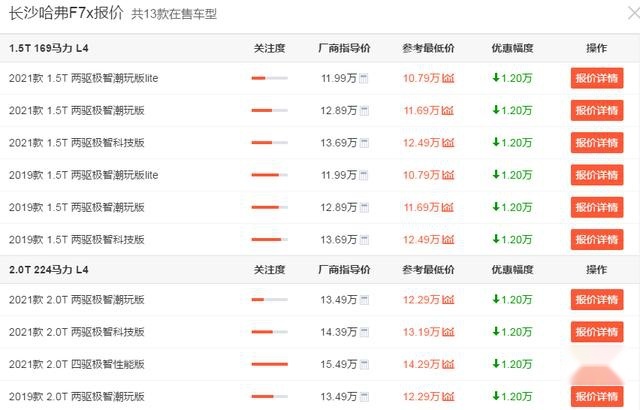Select model link 2019款 2.0T 两驱极智潮玩版
The image size is (640, 410).
coord(77,397)
